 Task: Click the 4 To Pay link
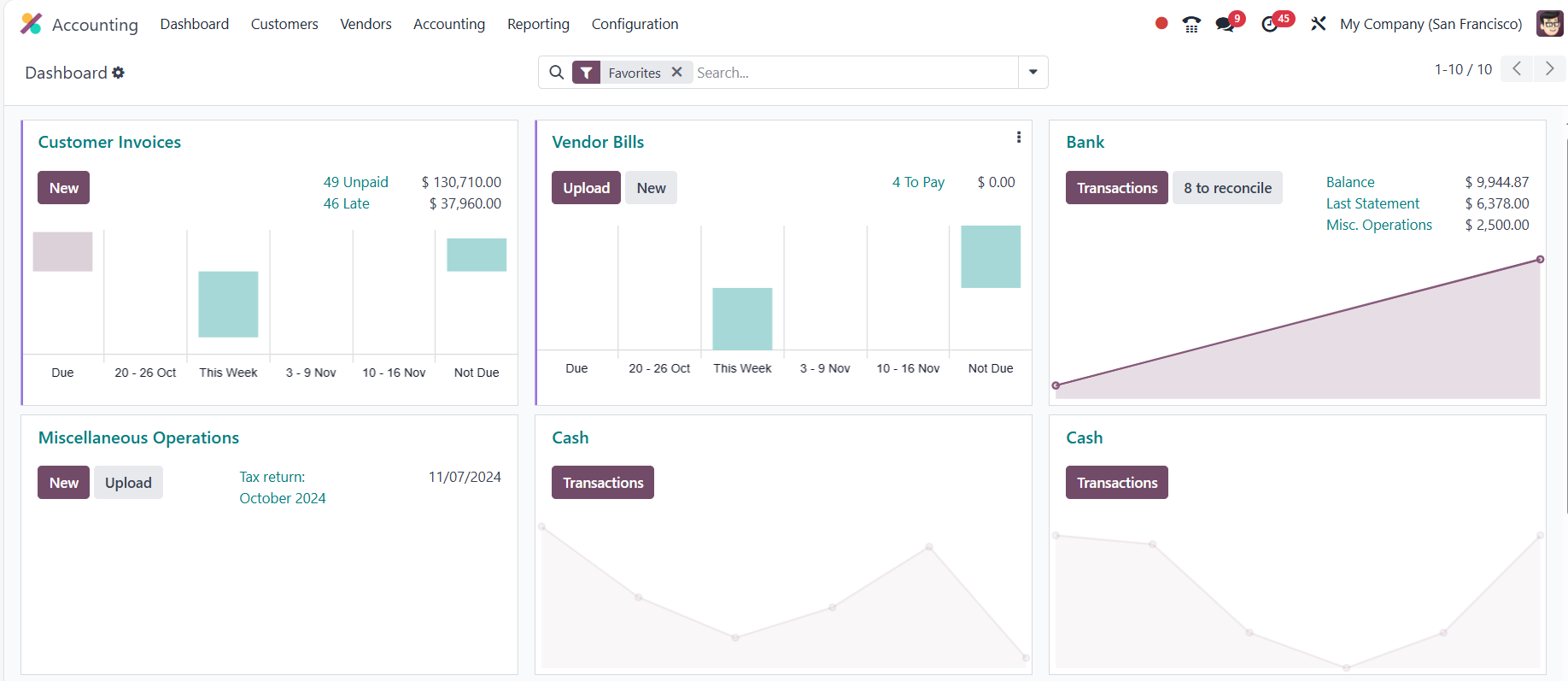click(918, 182)
